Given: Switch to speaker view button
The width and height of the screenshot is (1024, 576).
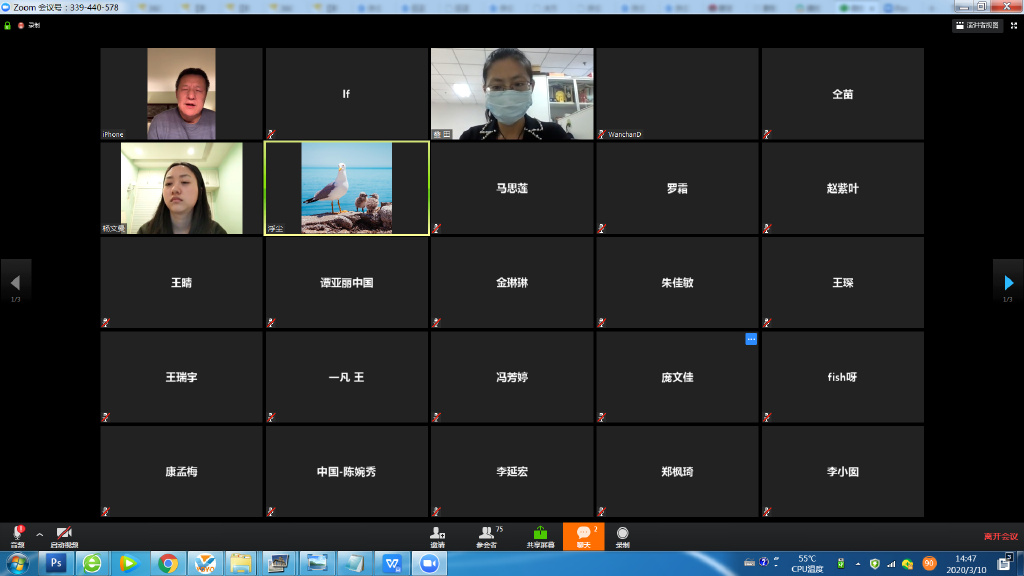Looking at the screenshot, I should tap(976, 25).
